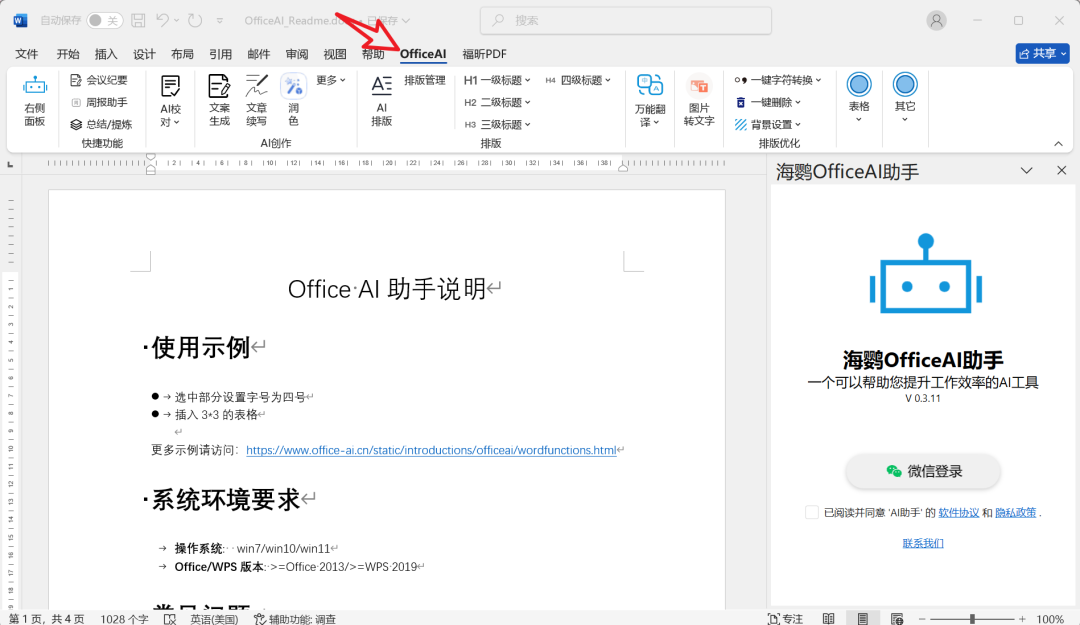Collapse the ribbon with the chevron
The height and width of the screenshot is (625, 1080).
pos(1058,143)
